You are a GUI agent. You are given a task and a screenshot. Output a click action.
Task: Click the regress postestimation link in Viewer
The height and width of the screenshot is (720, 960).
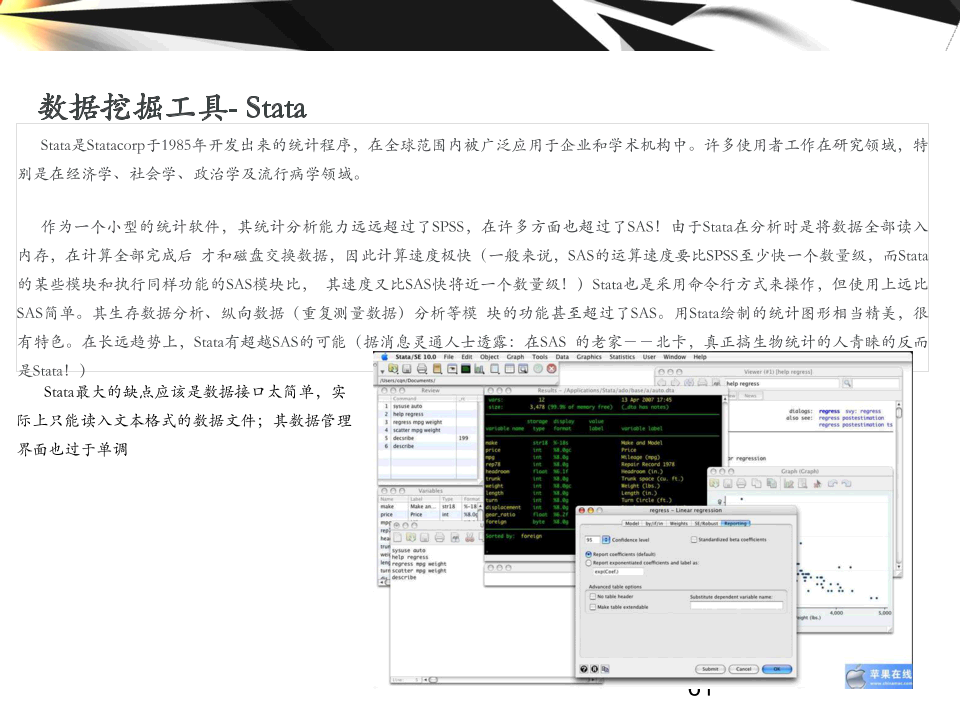(x=852, y=418)
